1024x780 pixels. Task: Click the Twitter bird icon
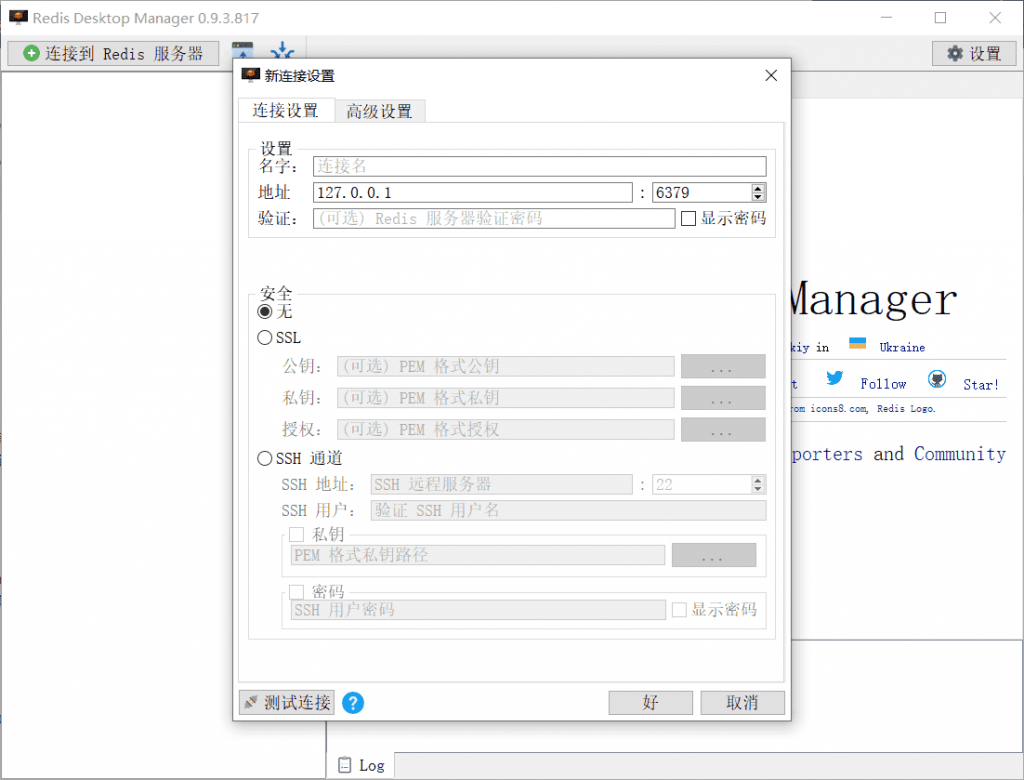pos(834,378)
